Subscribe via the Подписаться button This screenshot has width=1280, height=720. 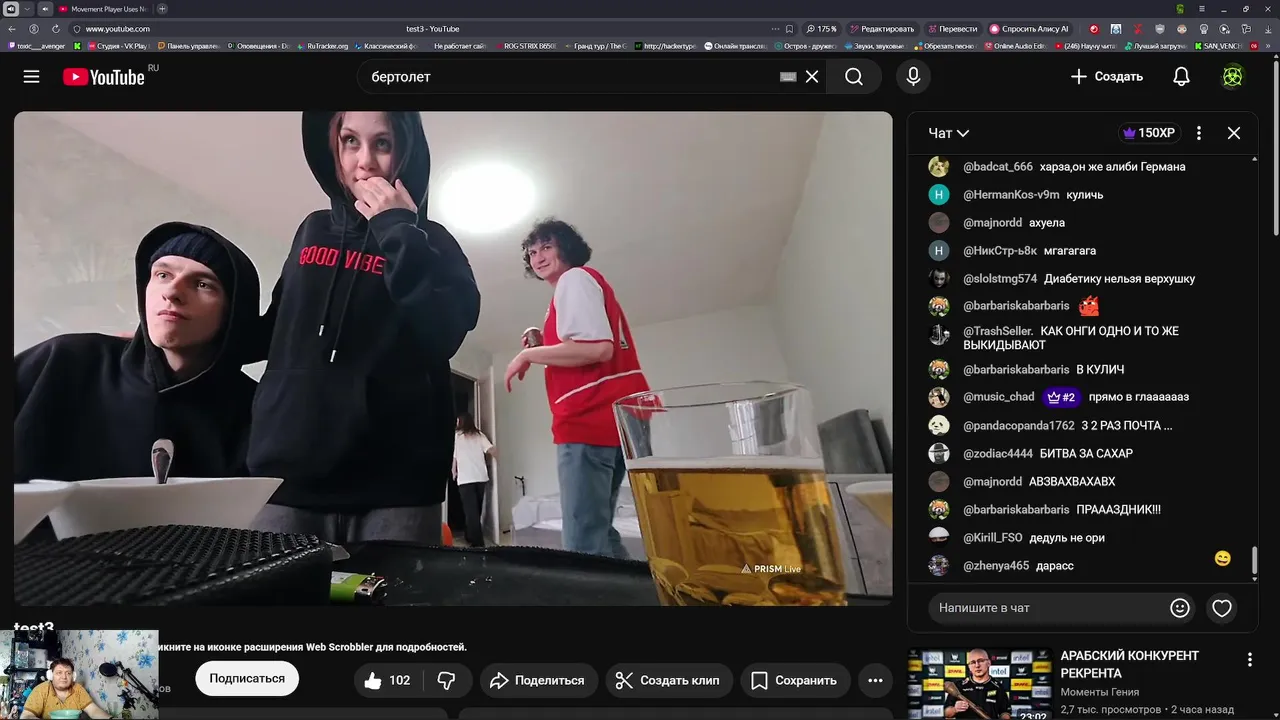point(247,678)
